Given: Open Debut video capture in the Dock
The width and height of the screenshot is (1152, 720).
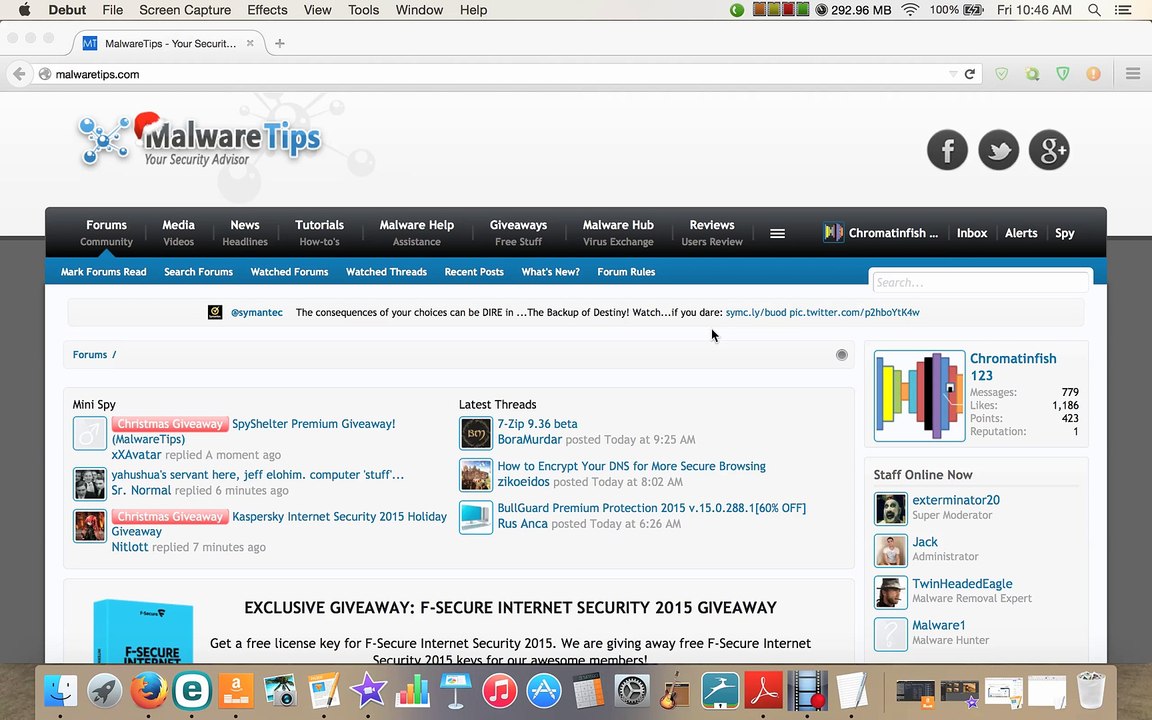Looking at the screenshot, I should pyautogui.click(x=807, y=691).
